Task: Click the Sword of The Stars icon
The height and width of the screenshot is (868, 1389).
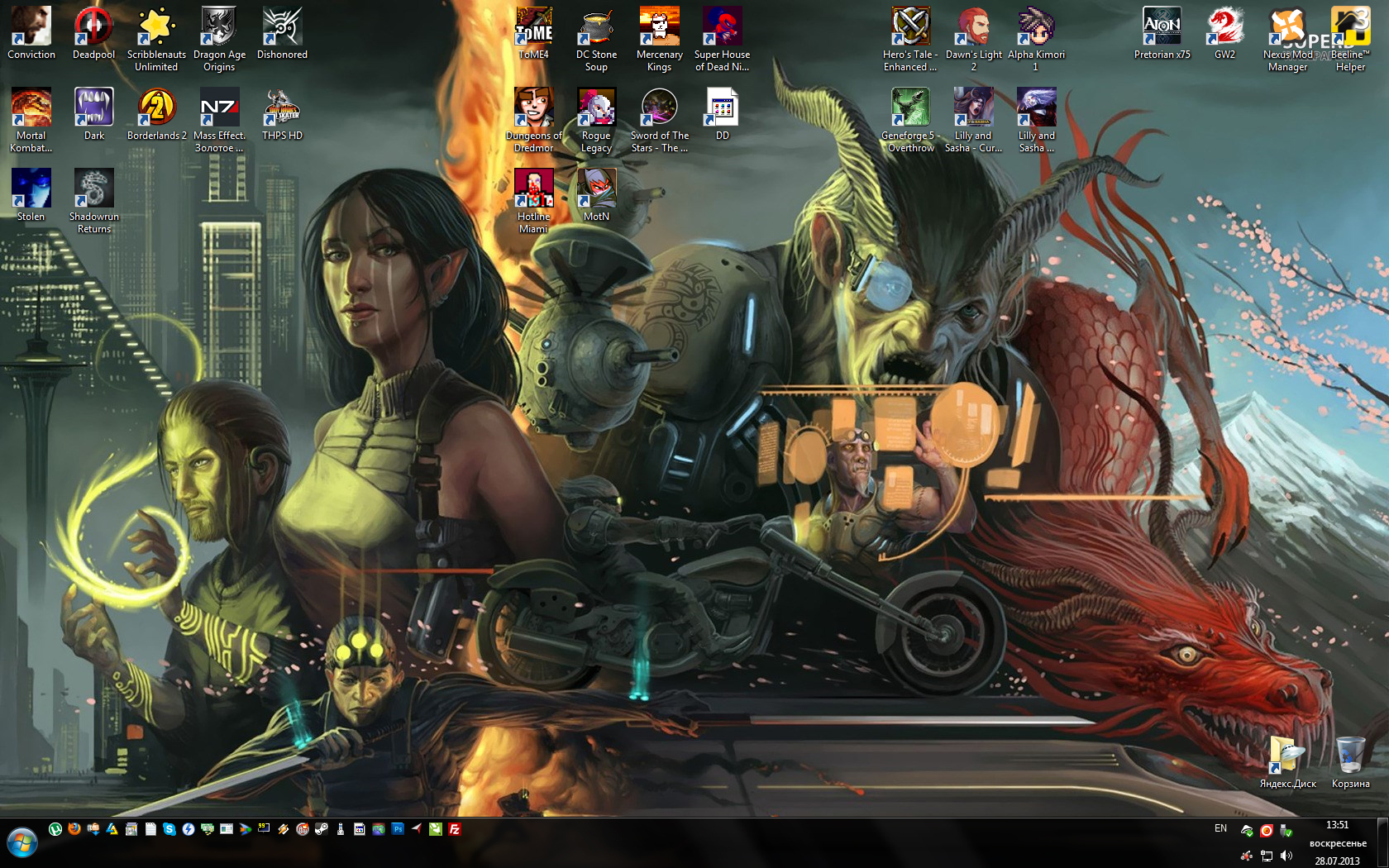Action: pyautogui.click(x=659, y=120)
